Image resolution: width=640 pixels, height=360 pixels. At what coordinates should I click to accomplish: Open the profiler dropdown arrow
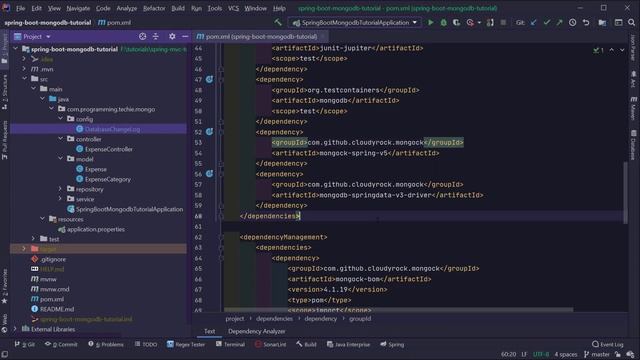(479, 23)
